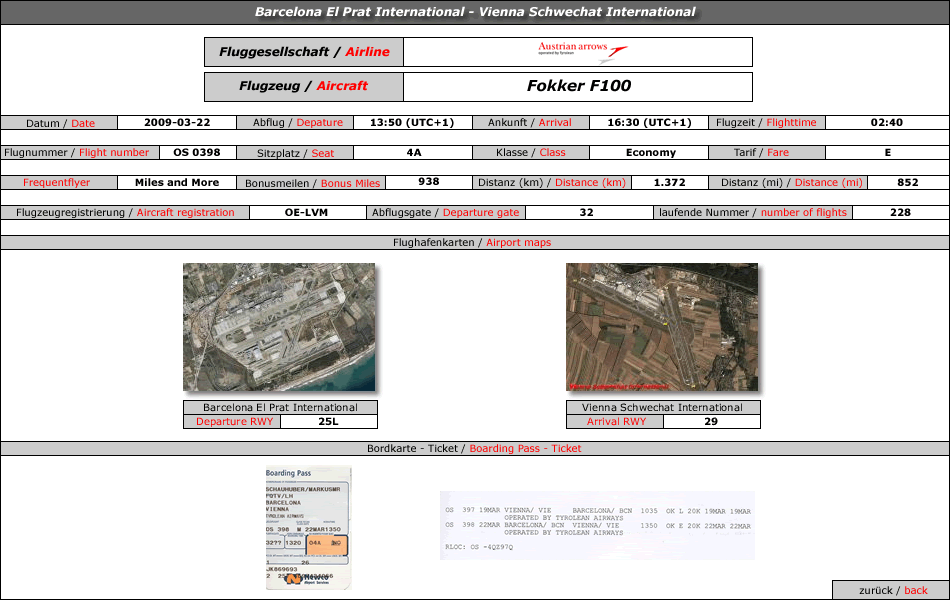The width and height of the screenshot is (950, 600).
Task: Click the Abflug / Depature label
Action: coord(297,122)
